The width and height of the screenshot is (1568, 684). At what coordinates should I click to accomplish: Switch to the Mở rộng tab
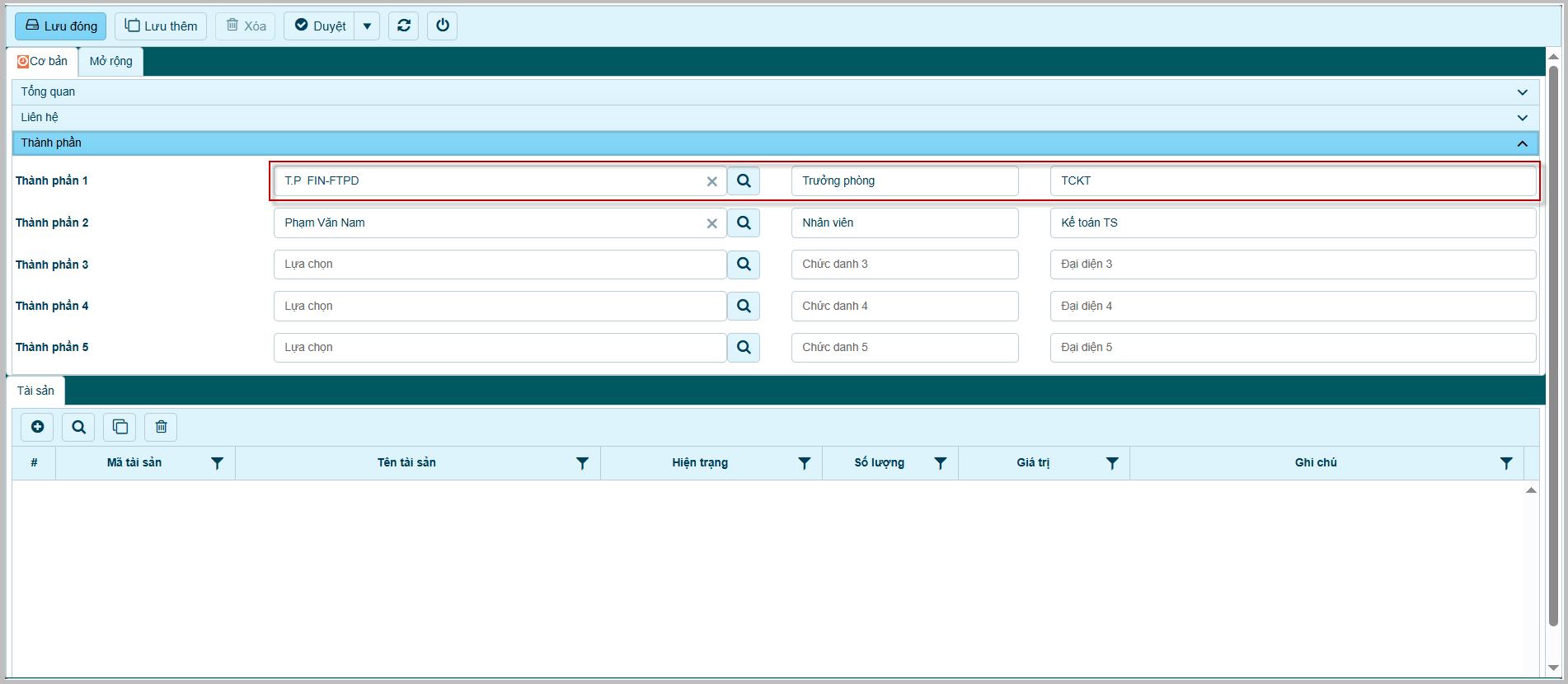(x=110, y=62)
